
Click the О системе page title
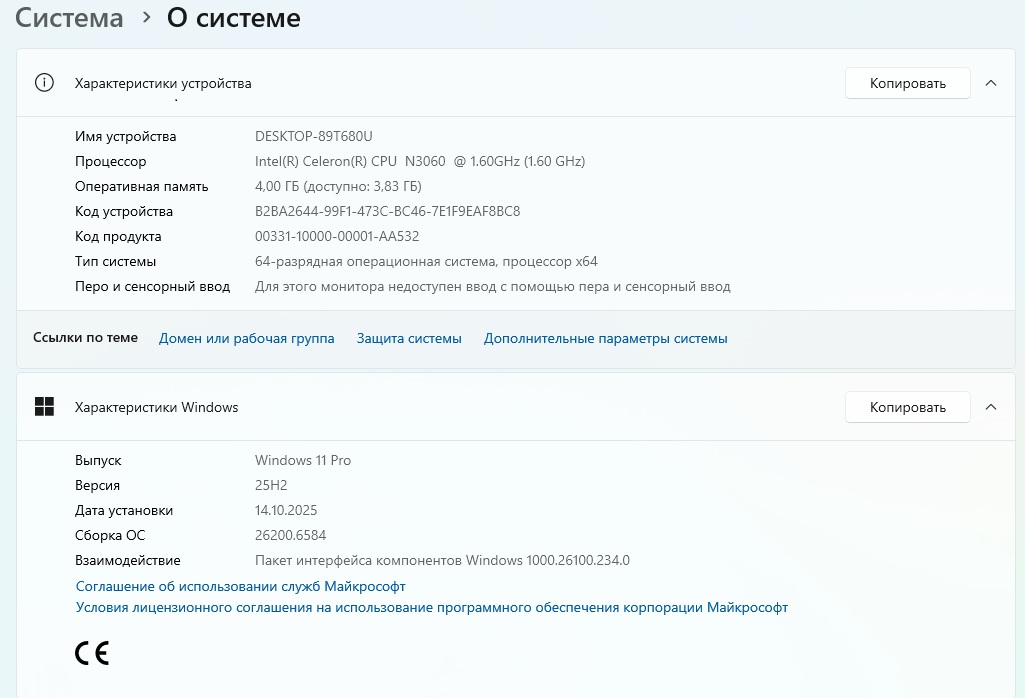coord(234,18)
